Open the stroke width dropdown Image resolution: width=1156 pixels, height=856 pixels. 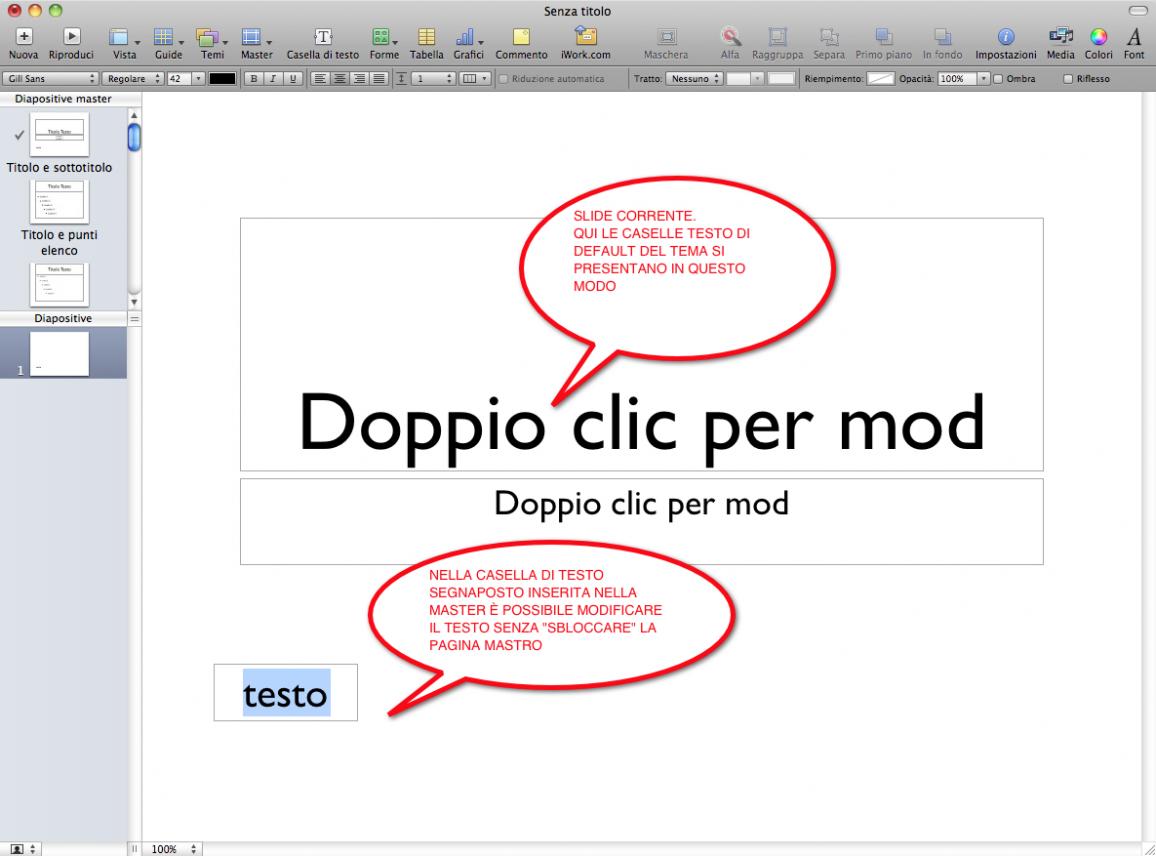click(x=745, y=78)
